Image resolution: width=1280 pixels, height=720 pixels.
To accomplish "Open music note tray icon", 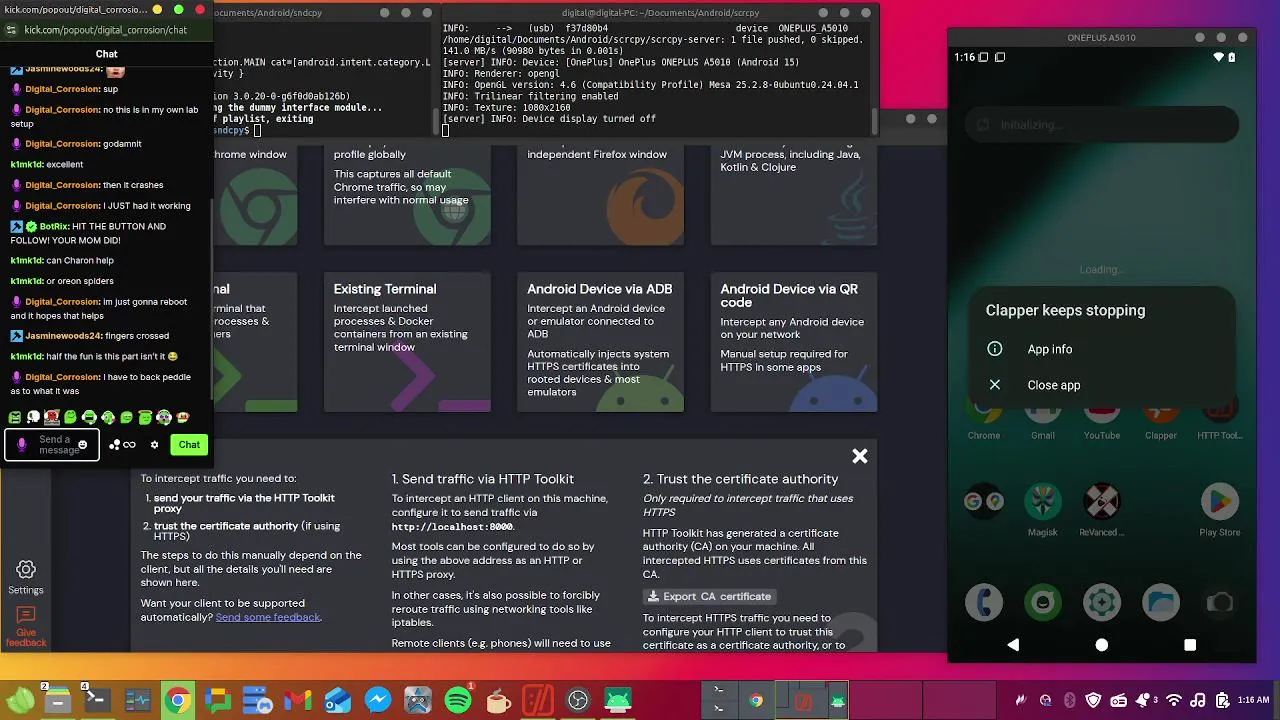I will coord(1198,701).
